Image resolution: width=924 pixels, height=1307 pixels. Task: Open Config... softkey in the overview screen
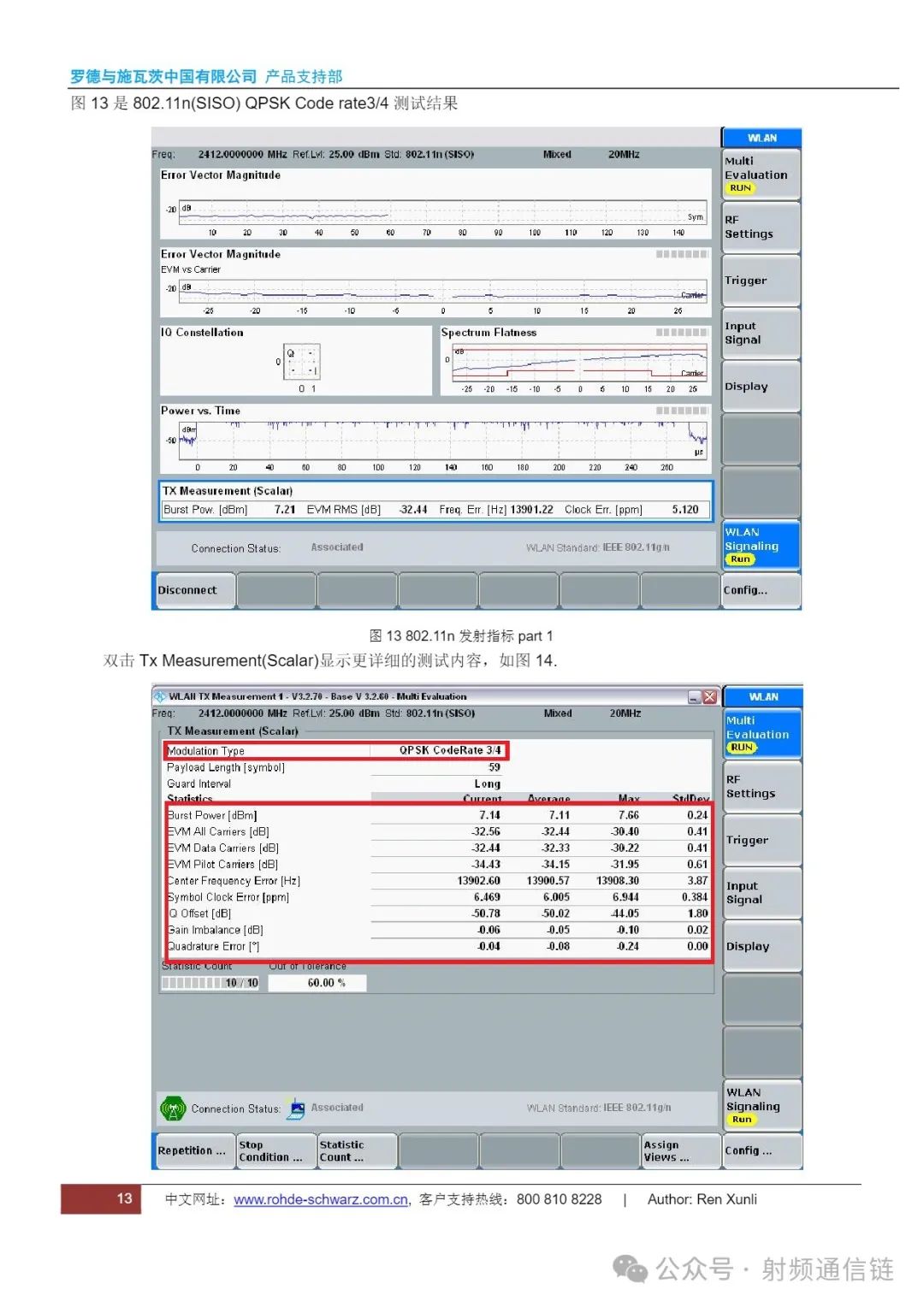point(761,590)
